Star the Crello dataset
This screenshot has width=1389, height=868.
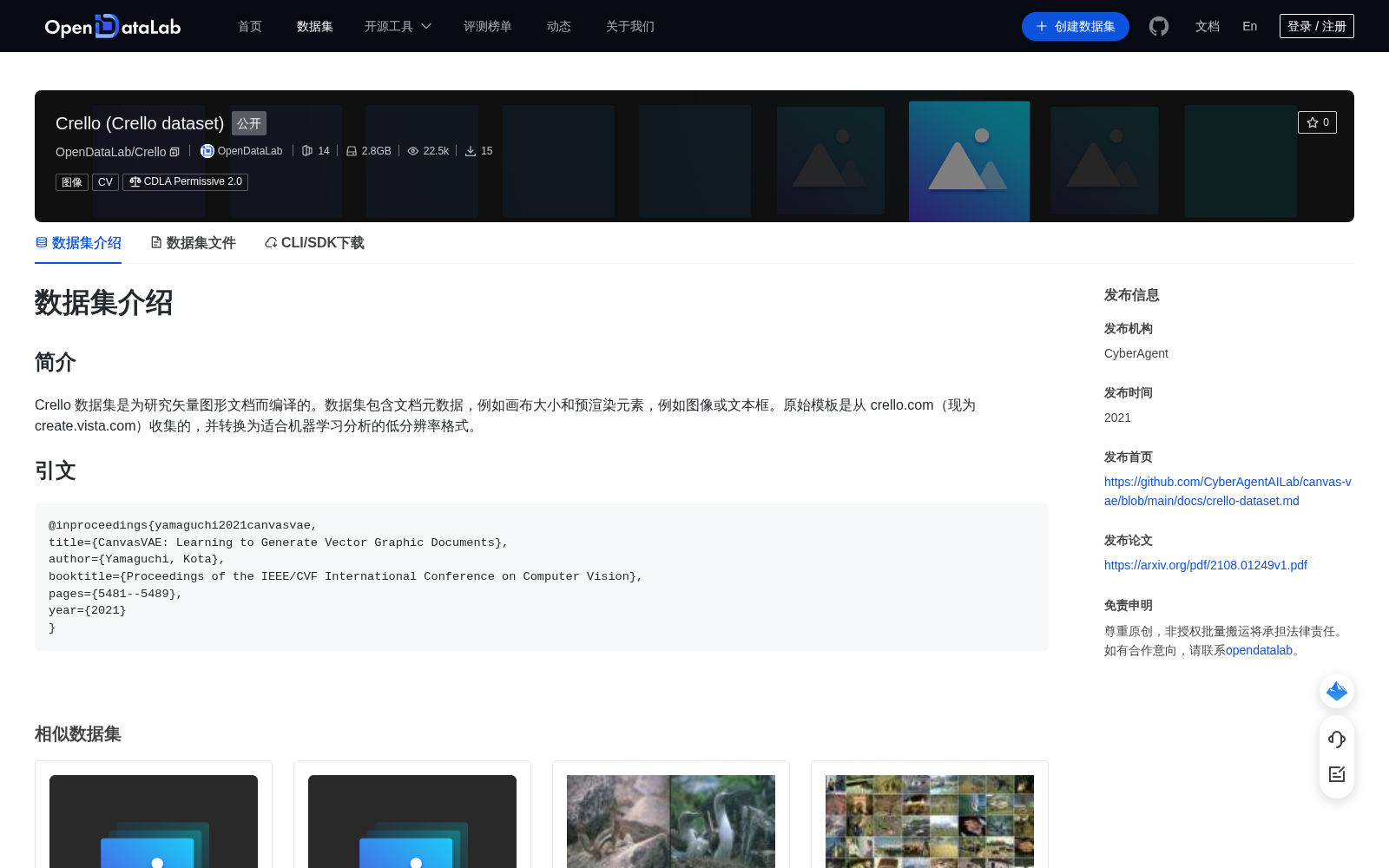pos(1317,122)
